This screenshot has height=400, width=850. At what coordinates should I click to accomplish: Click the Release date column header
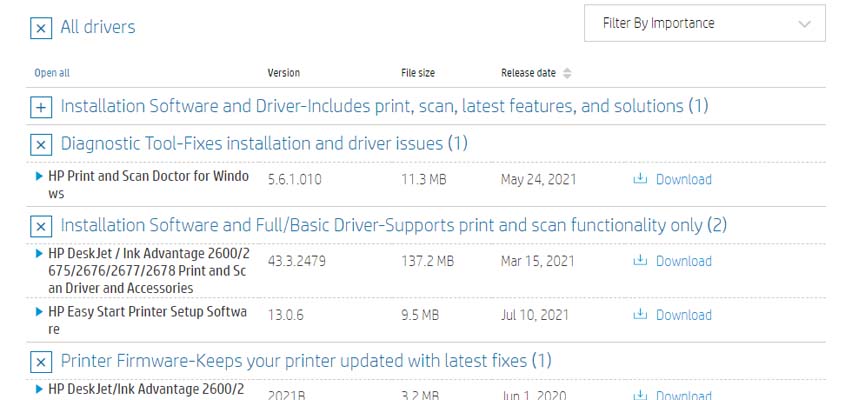[x=528, y=73]
